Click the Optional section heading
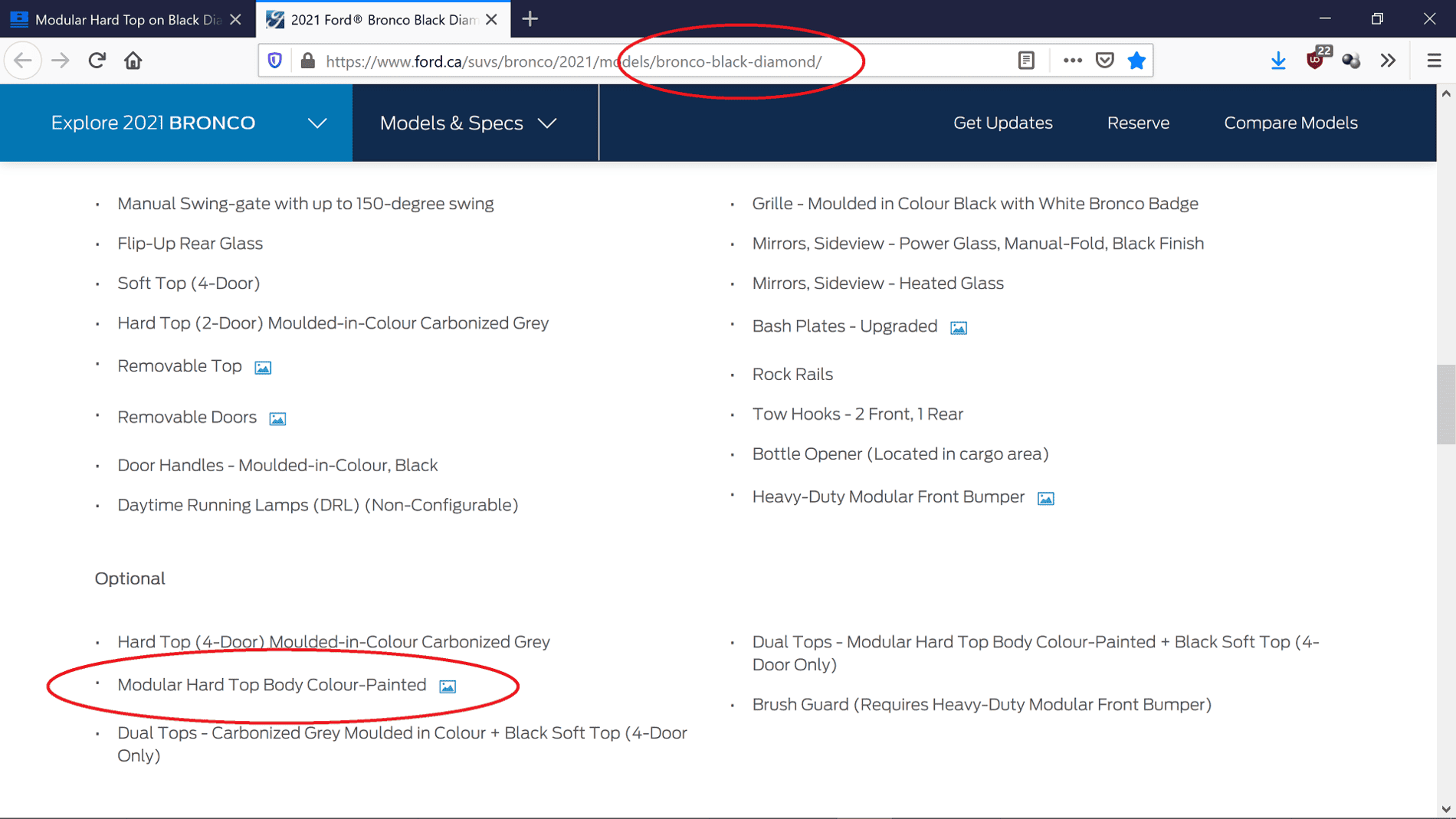The width and height of the screenshot is (1456, 819). (x=130, y=578)
